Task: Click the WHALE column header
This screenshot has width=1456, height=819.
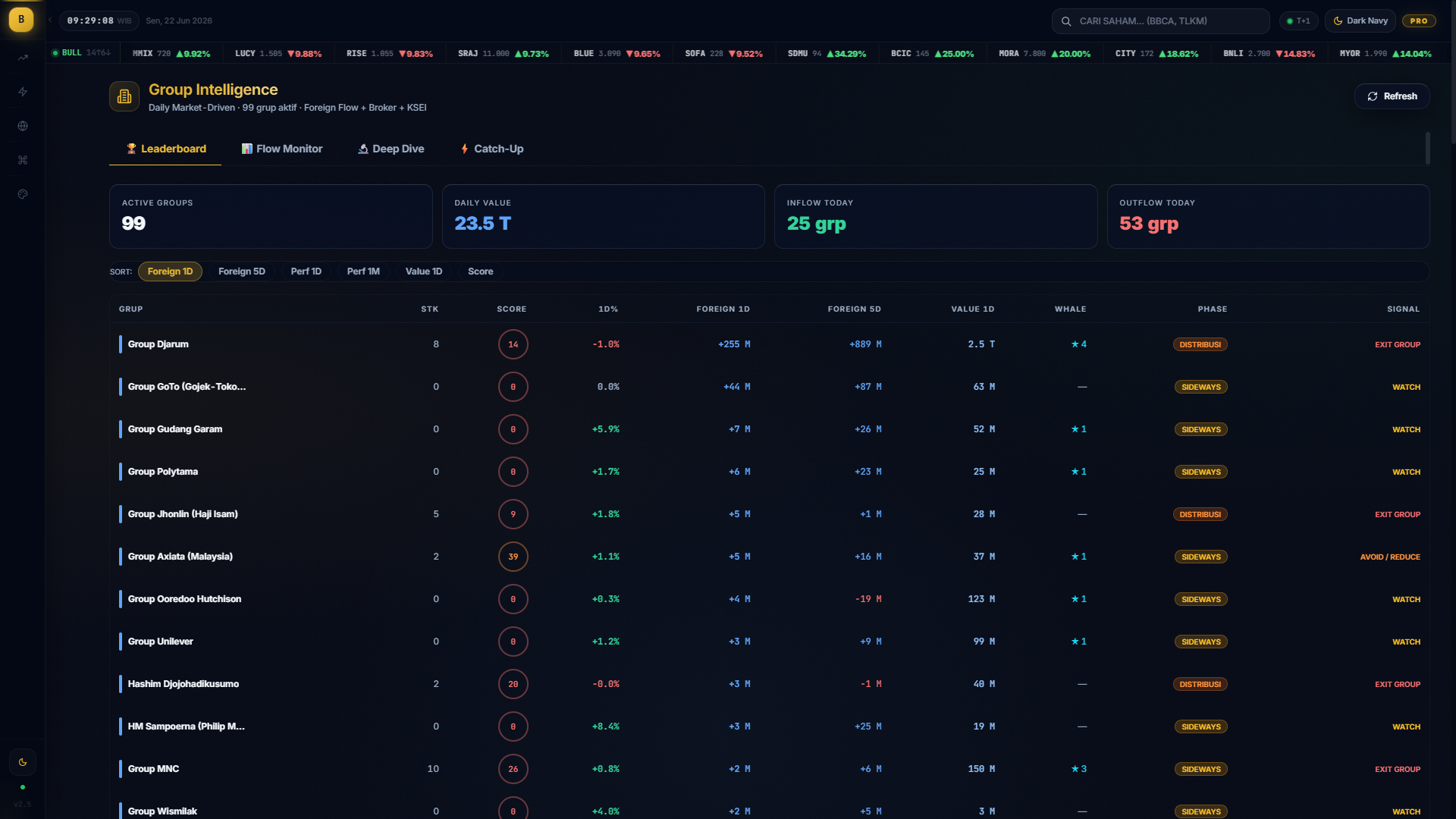Action: [x=1071, y=309]
